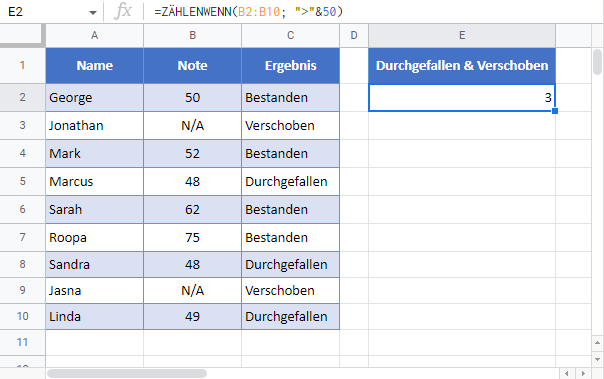Screen dimensions: 604x379
Task: Select row 4 header
Action: [22, 153]
